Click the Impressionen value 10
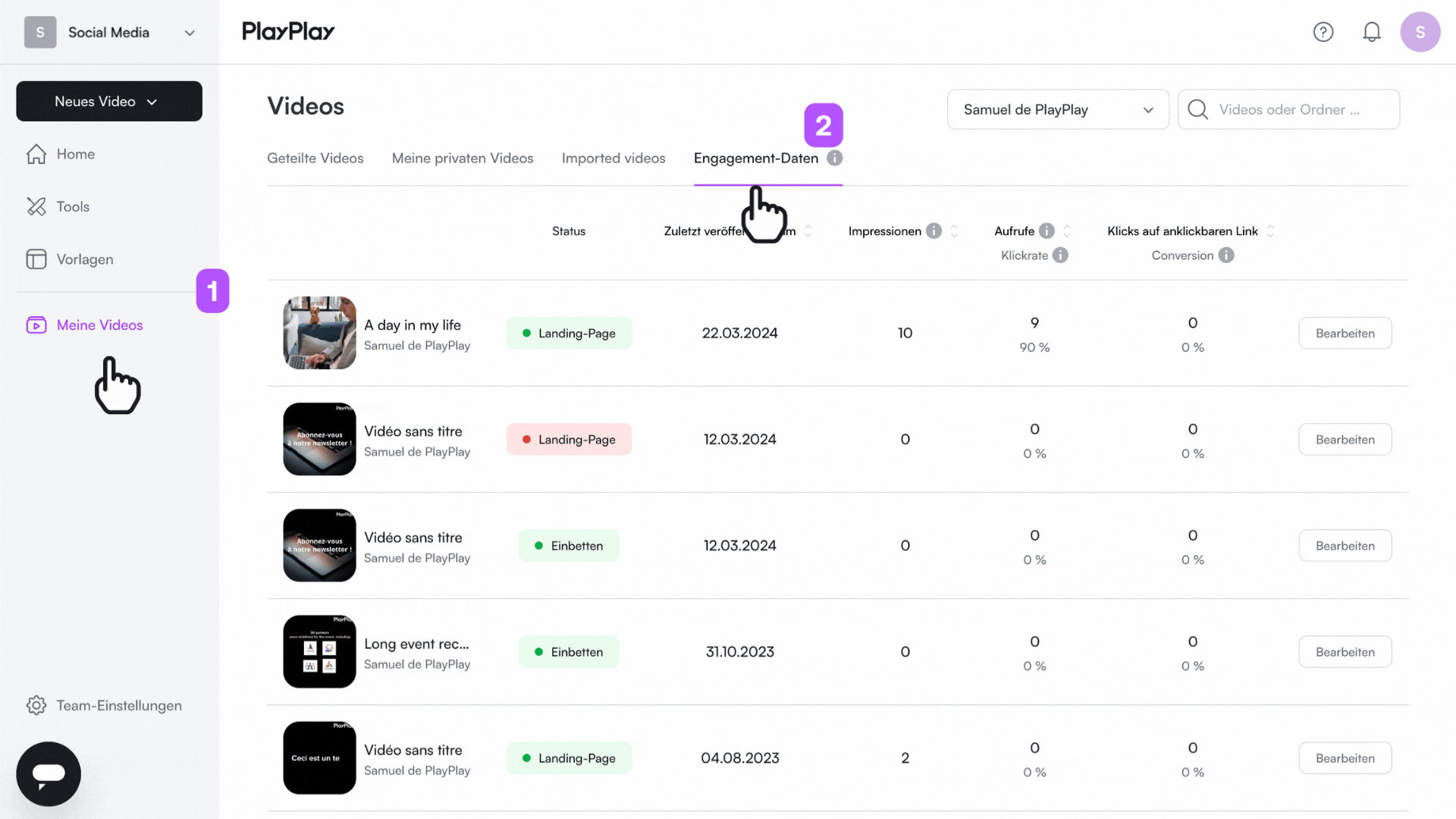The width and height of the screenshot is (1456, 819). [x=905, y=333]
